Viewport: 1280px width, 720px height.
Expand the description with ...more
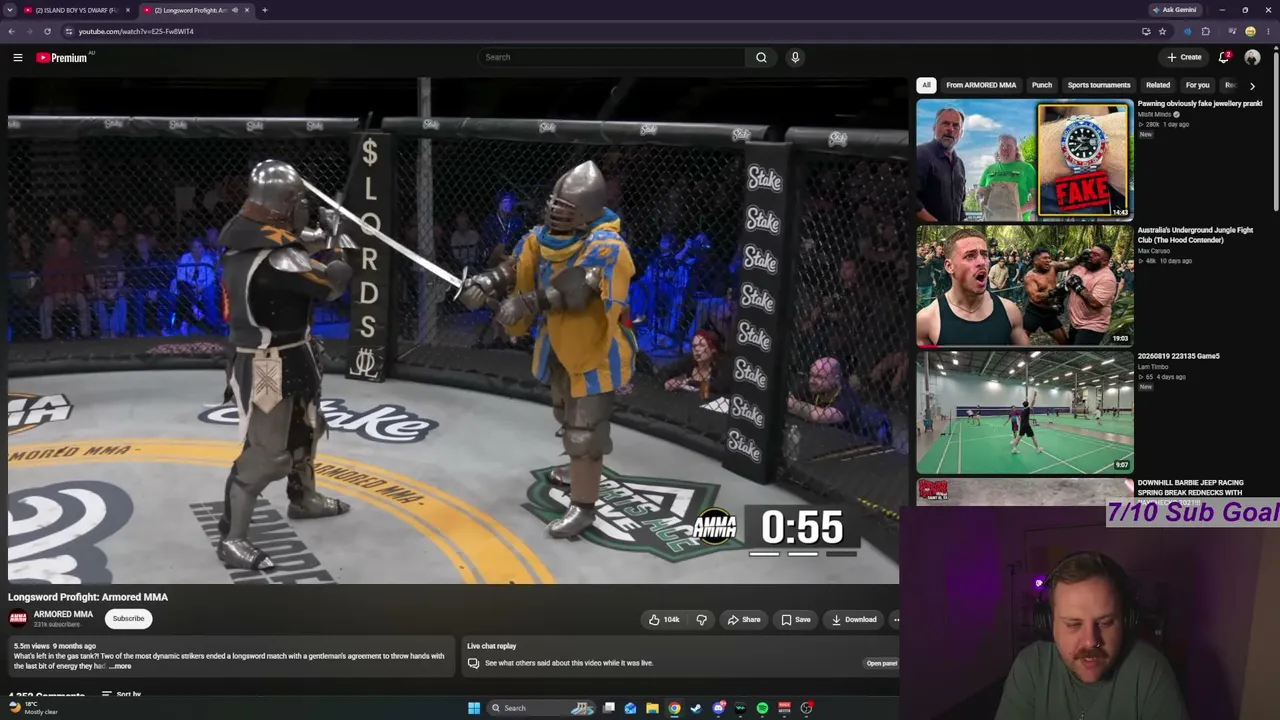point(121,666)
